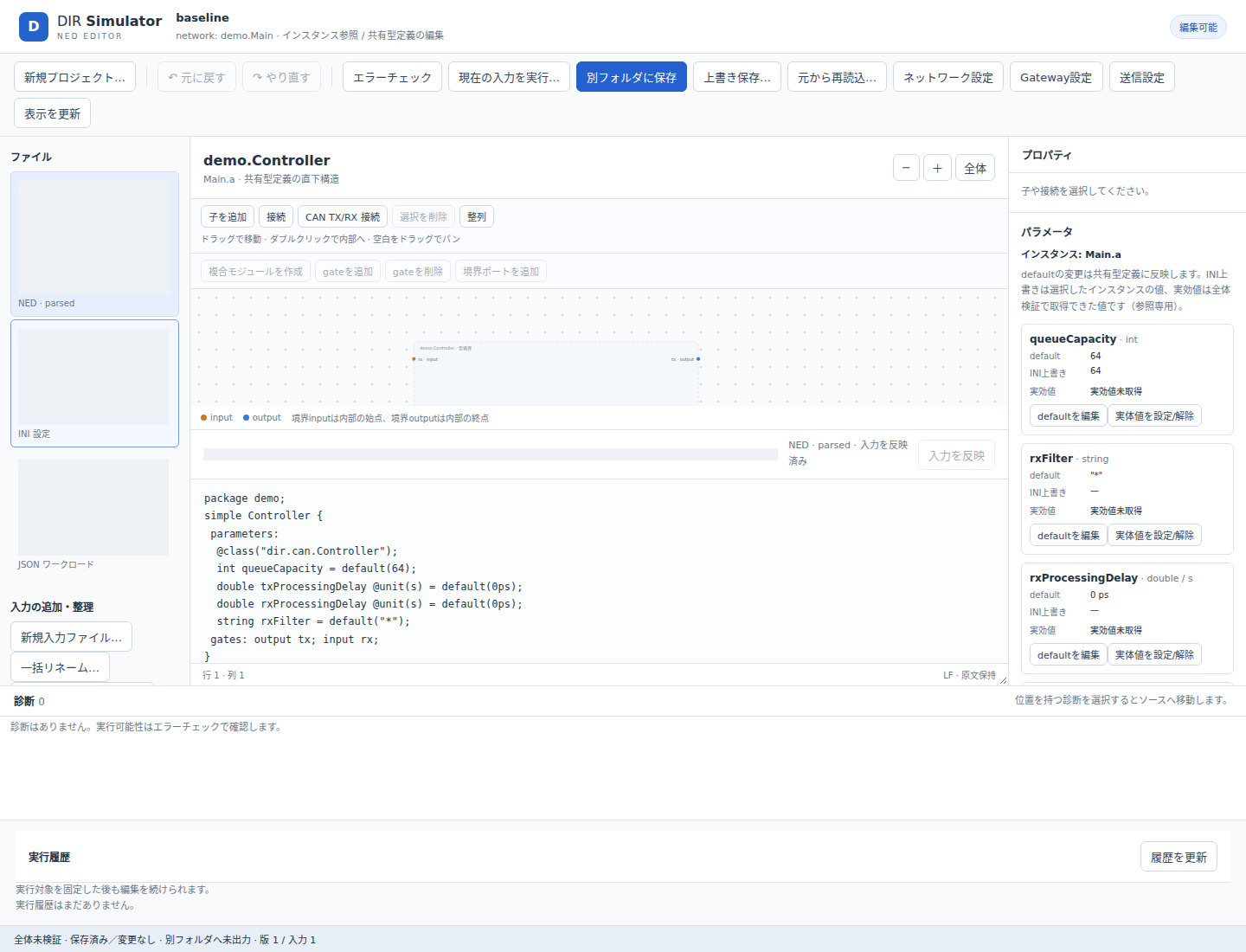The image size is (1246, 952).
Task: Click into the NED source code editor
Action: [x=599, y=571]
